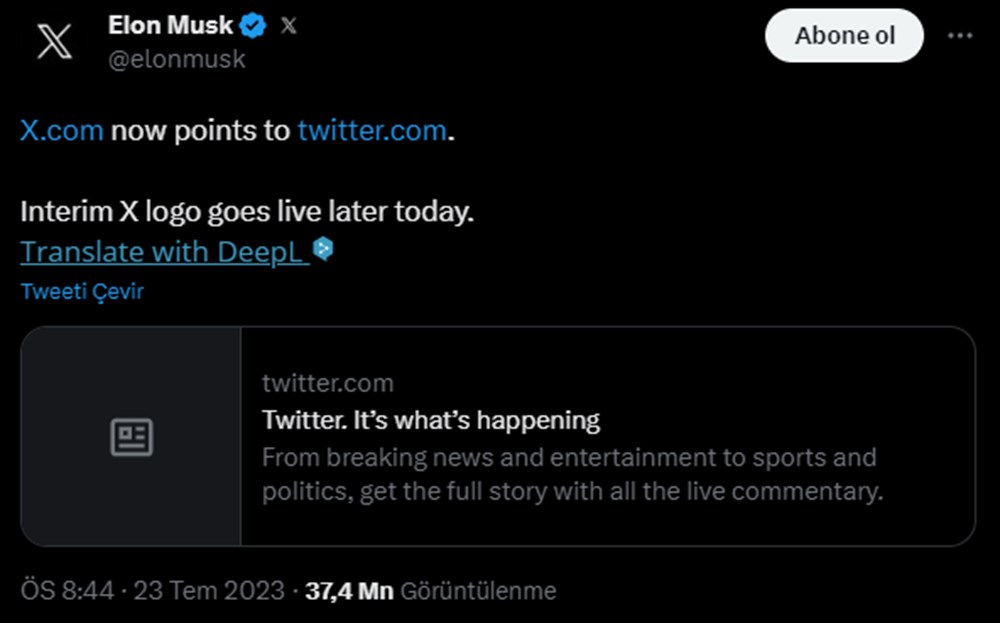Screen dimensions: 1000x623
Task: Click the @elonmusk handle
Action: (177, 59)
